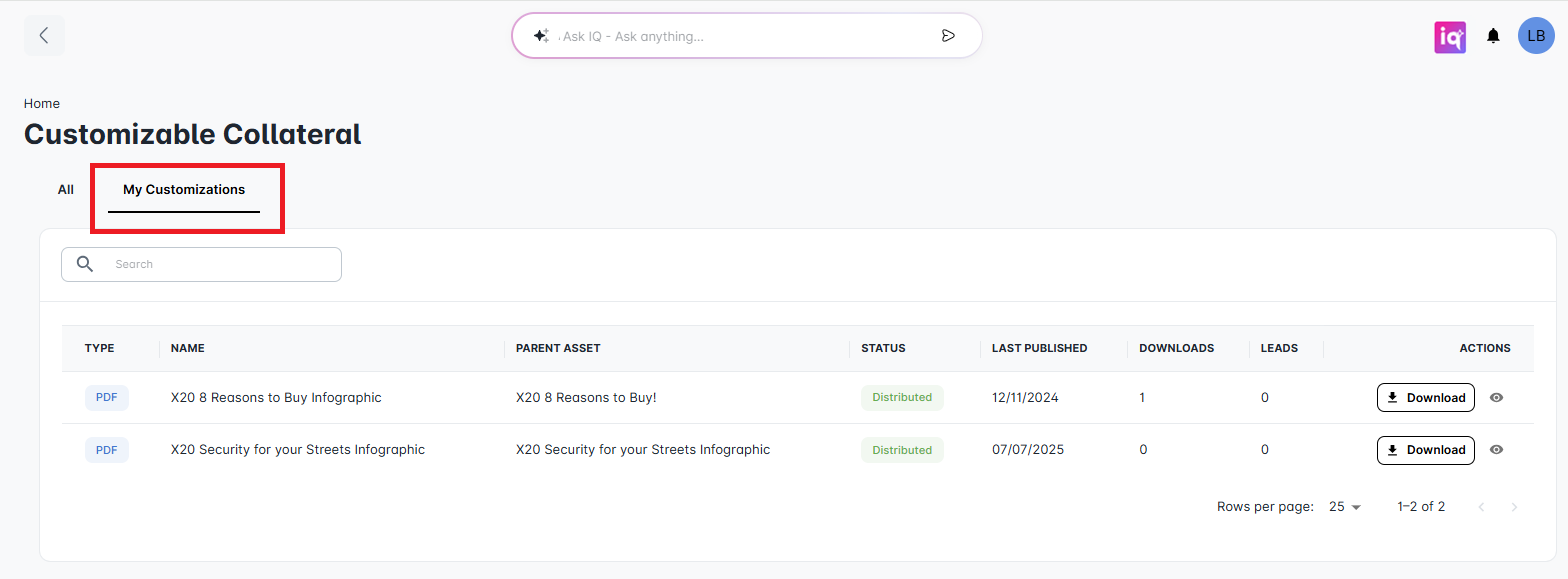Download X20 8 Reasons to Buy Infographic

pos(1425,398)
